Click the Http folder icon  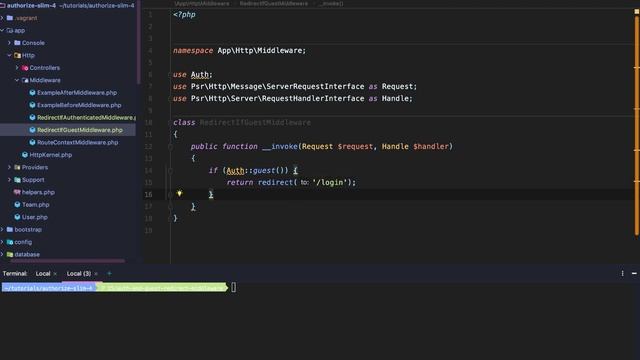17,55
